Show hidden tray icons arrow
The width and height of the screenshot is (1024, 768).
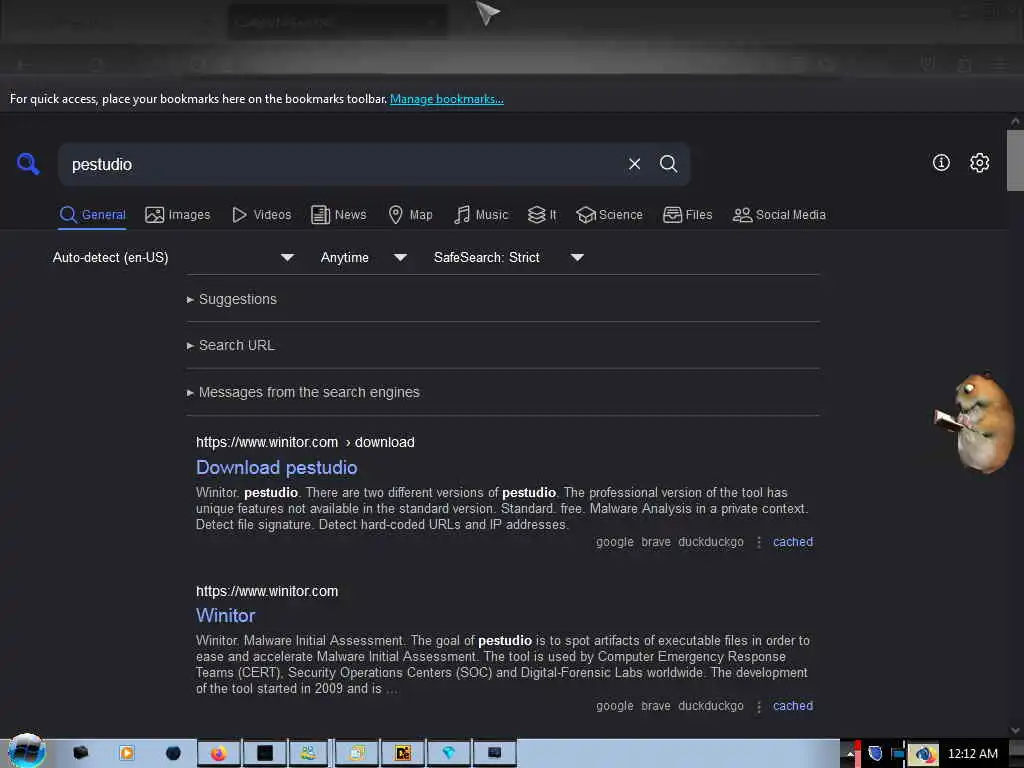pyautogui.click(x=850, y=754)
